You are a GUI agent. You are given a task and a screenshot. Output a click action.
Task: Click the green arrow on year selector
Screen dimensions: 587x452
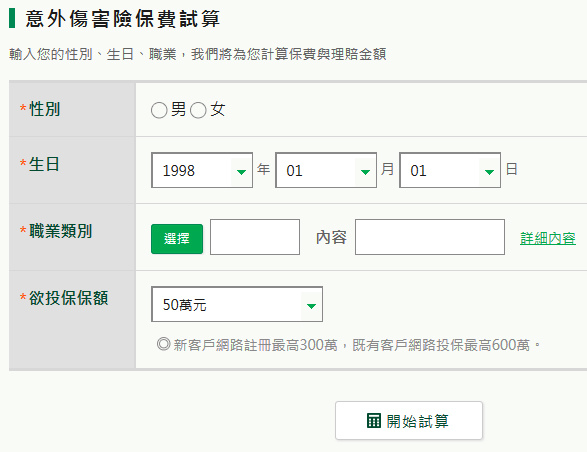tap(241, 172)
